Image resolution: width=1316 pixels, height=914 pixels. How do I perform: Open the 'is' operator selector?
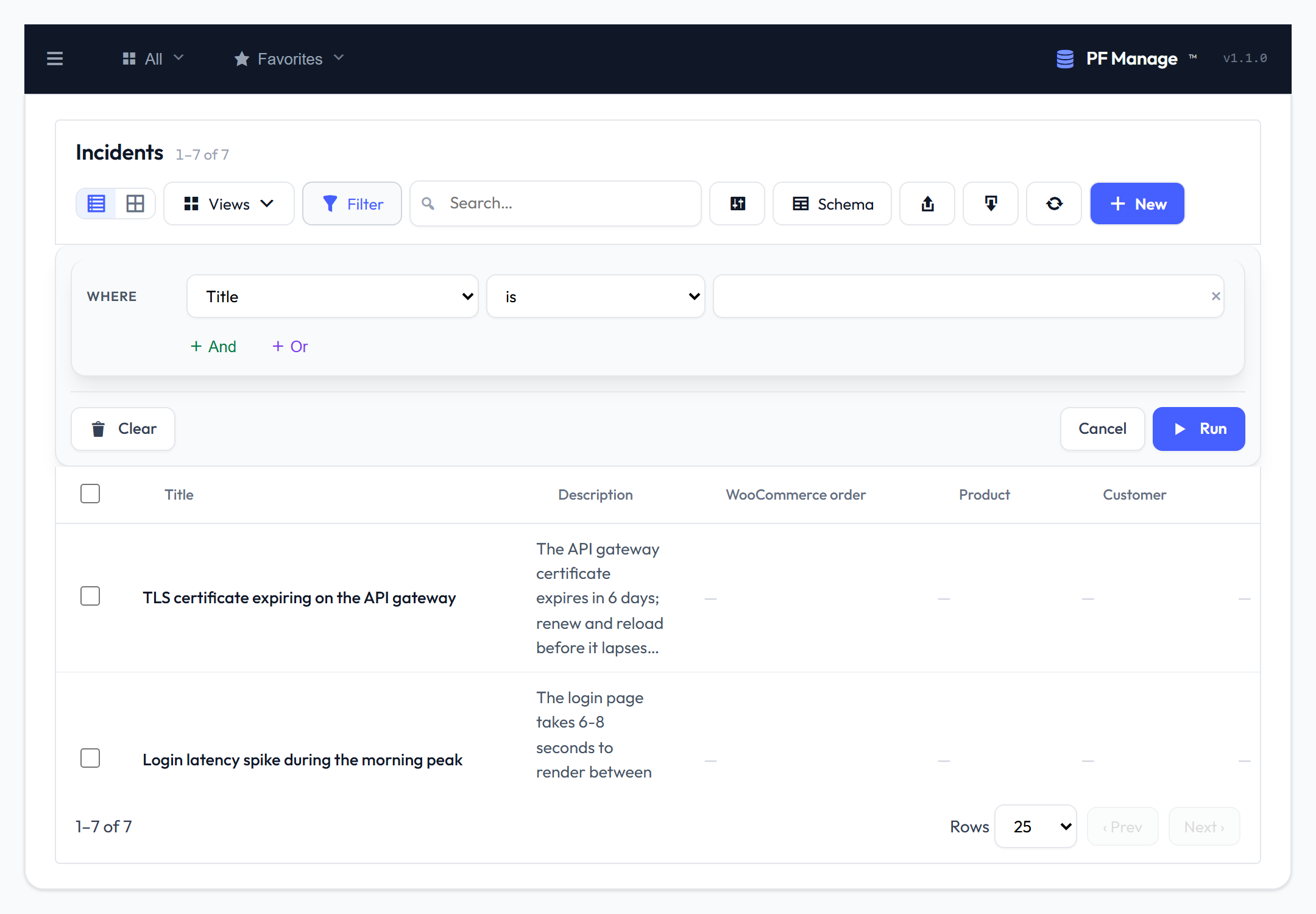(596, 296)
